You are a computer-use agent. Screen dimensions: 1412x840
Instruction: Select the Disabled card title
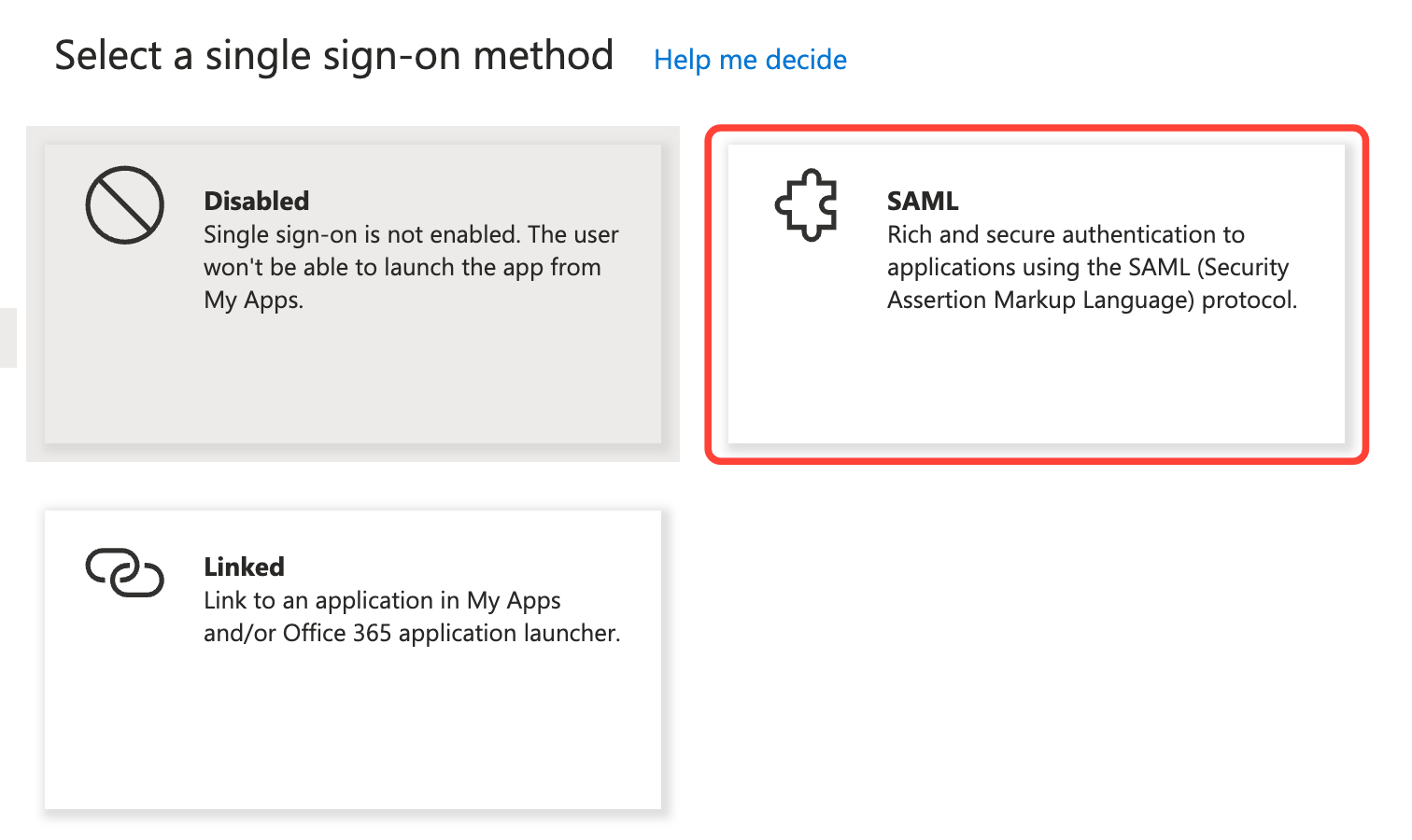(x=256, y=201)
